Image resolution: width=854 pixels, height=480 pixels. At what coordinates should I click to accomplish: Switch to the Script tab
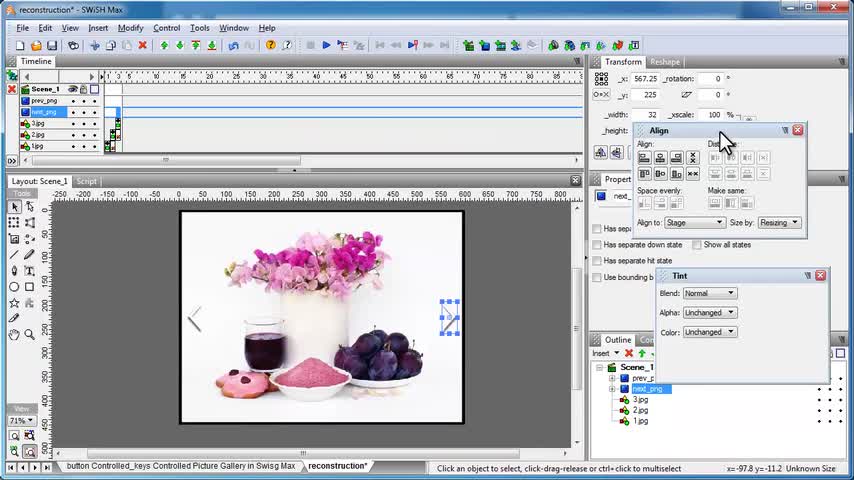(x=87, y=181)
